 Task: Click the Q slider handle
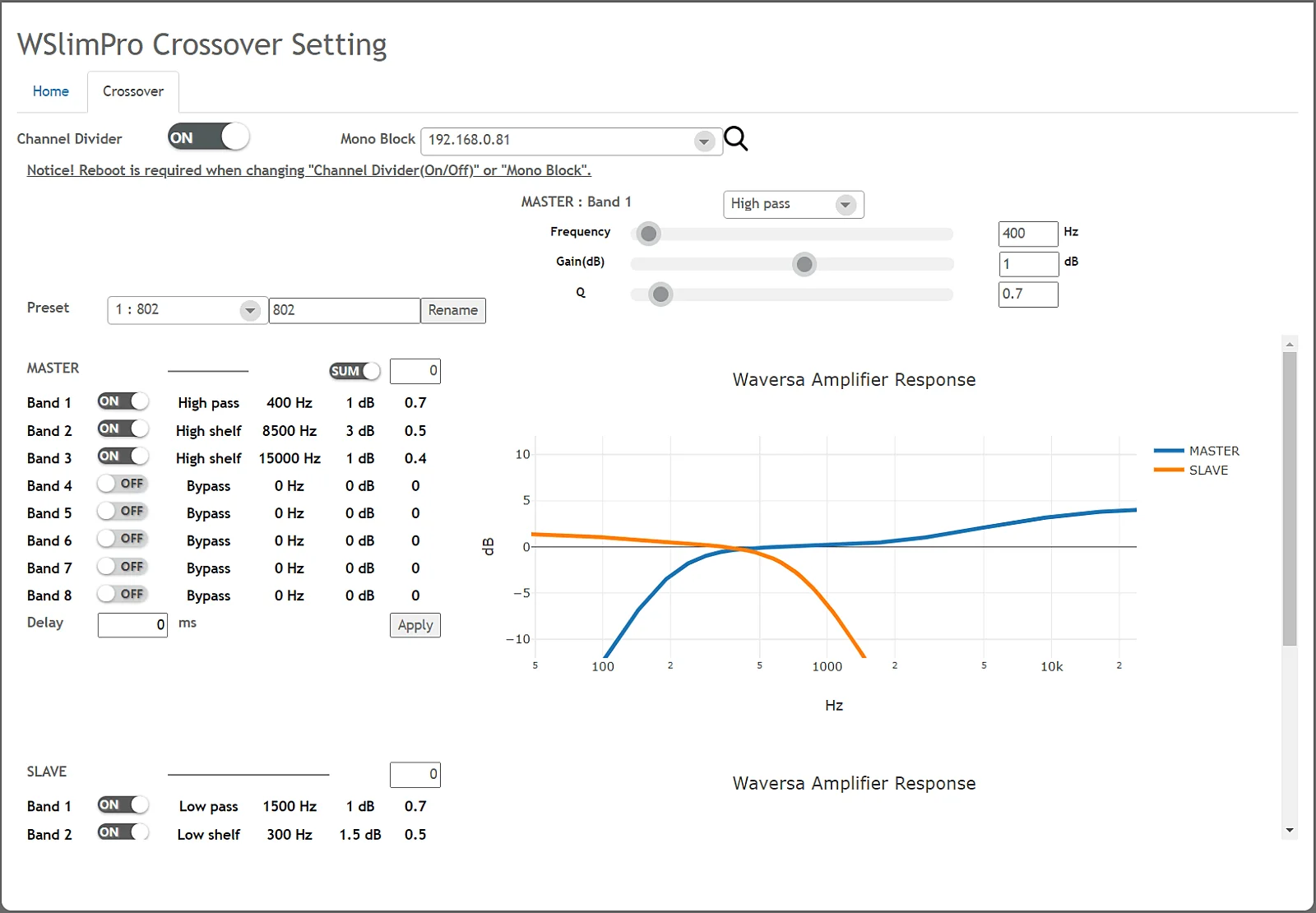660,294
